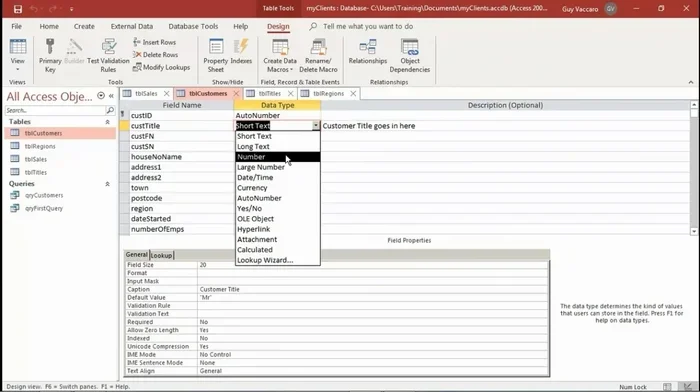
Task: Click the Tell me search box
Action: point(368,26)
